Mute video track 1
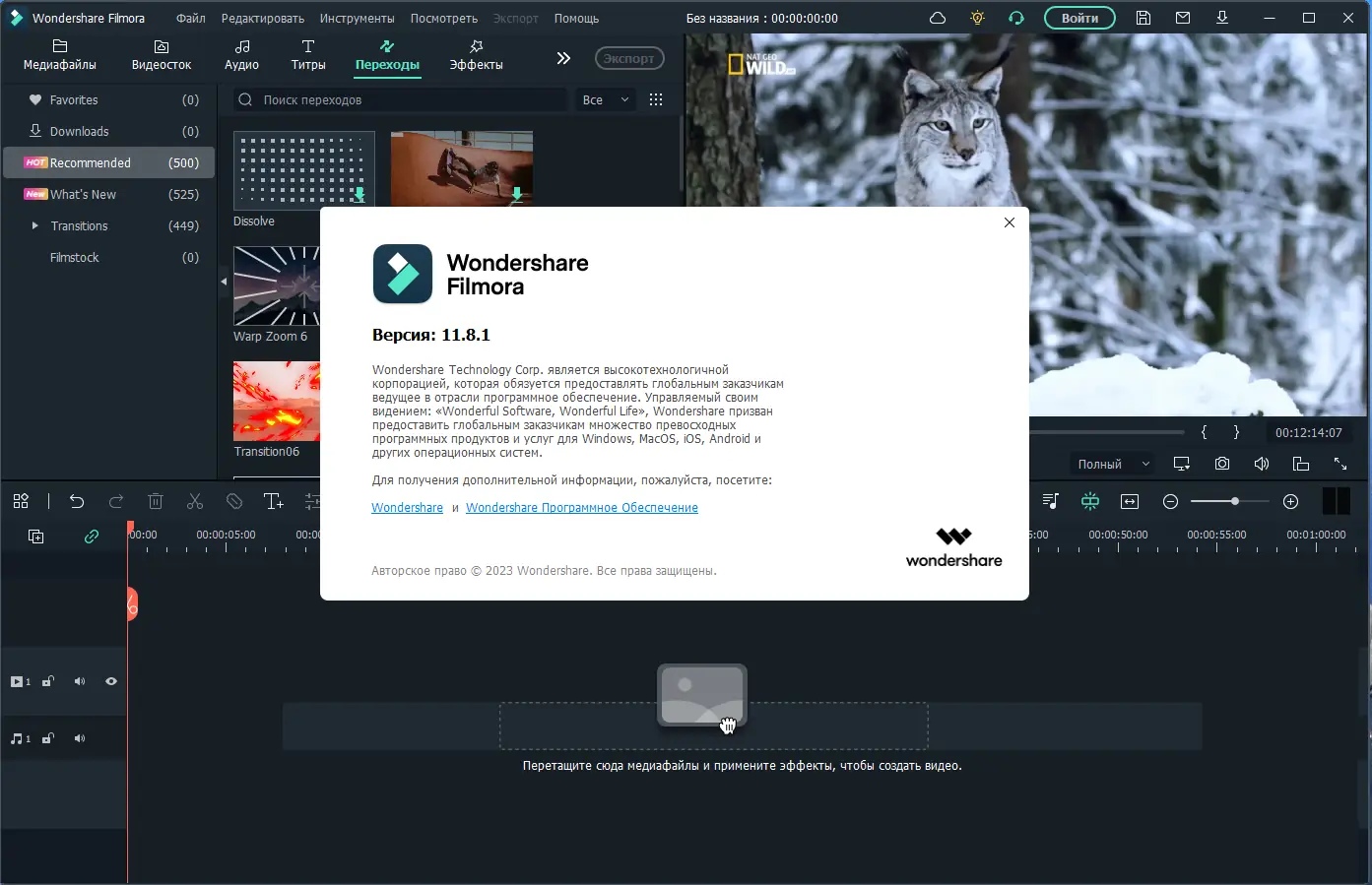 pyautogui.click(x=80, y=681)
